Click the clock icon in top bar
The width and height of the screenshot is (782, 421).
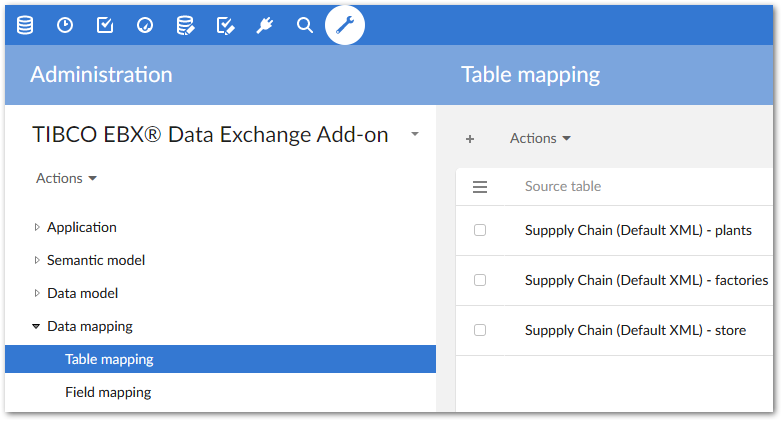pyautogui.click(x=65, y=25)
